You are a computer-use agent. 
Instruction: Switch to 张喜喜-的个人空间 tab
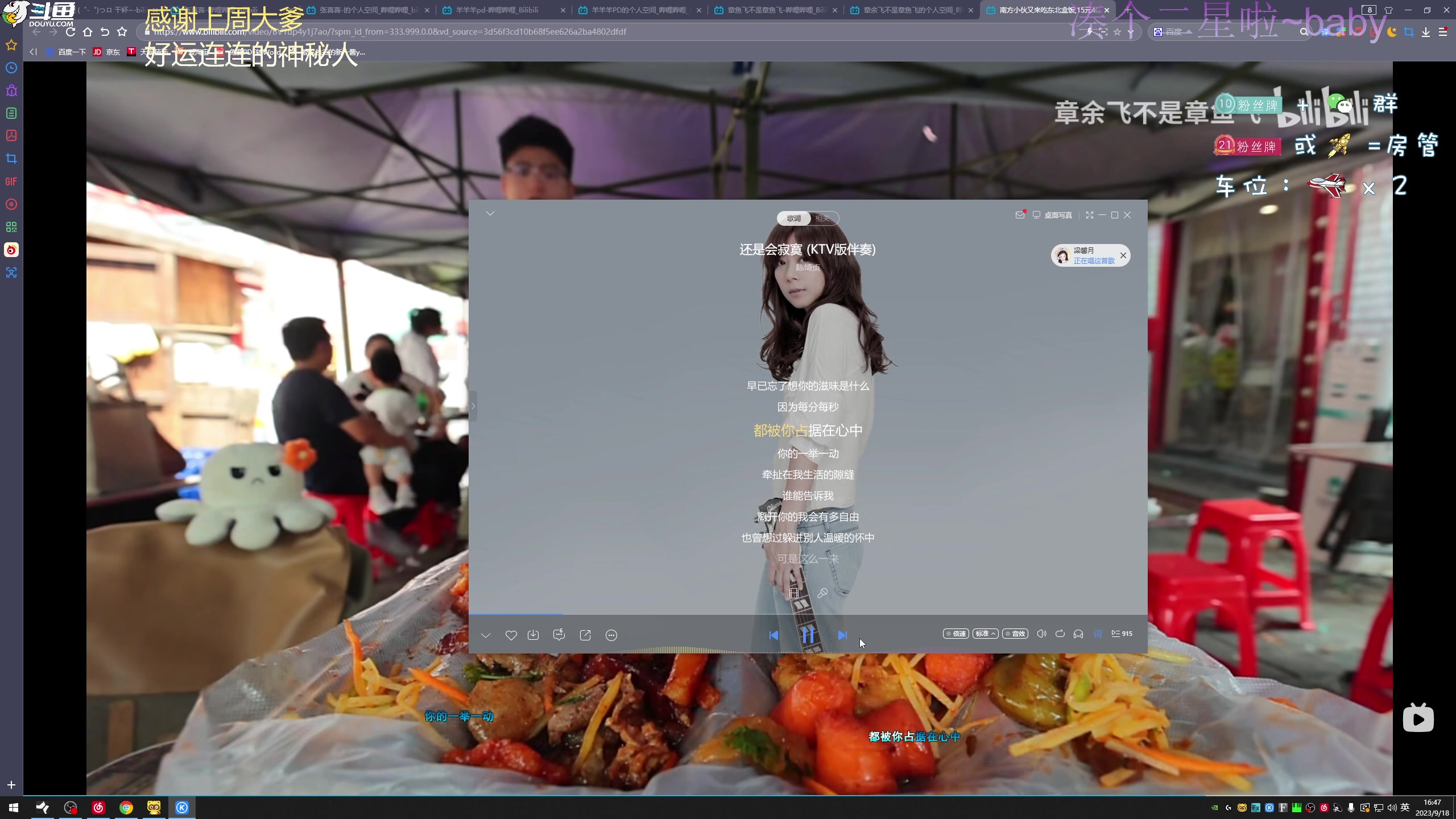369,10
